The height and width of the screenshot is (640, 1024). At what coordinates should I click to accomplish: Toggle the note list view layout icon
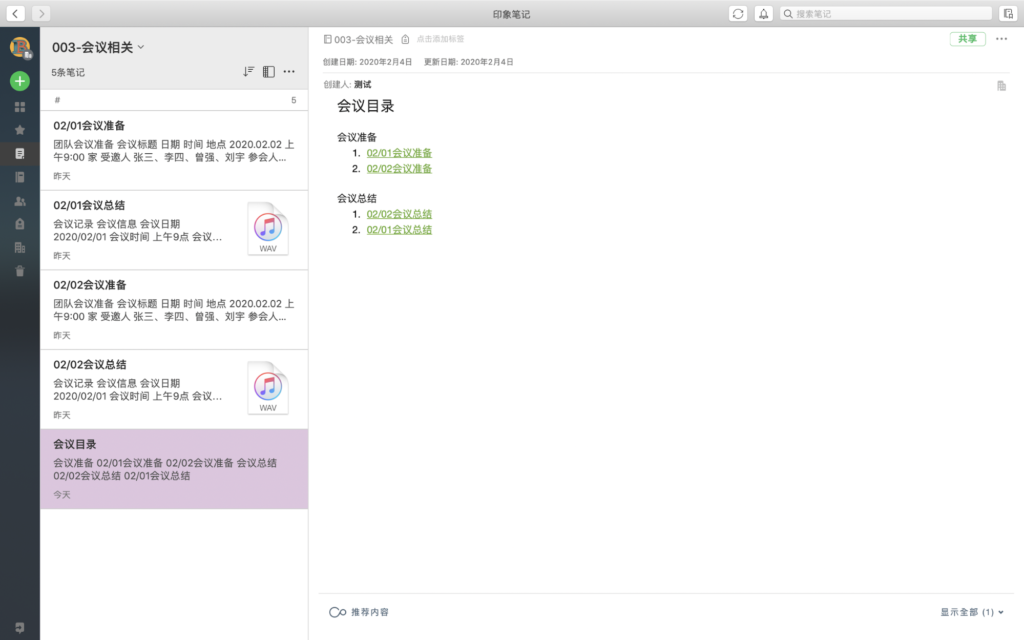(x=268, y=72)
